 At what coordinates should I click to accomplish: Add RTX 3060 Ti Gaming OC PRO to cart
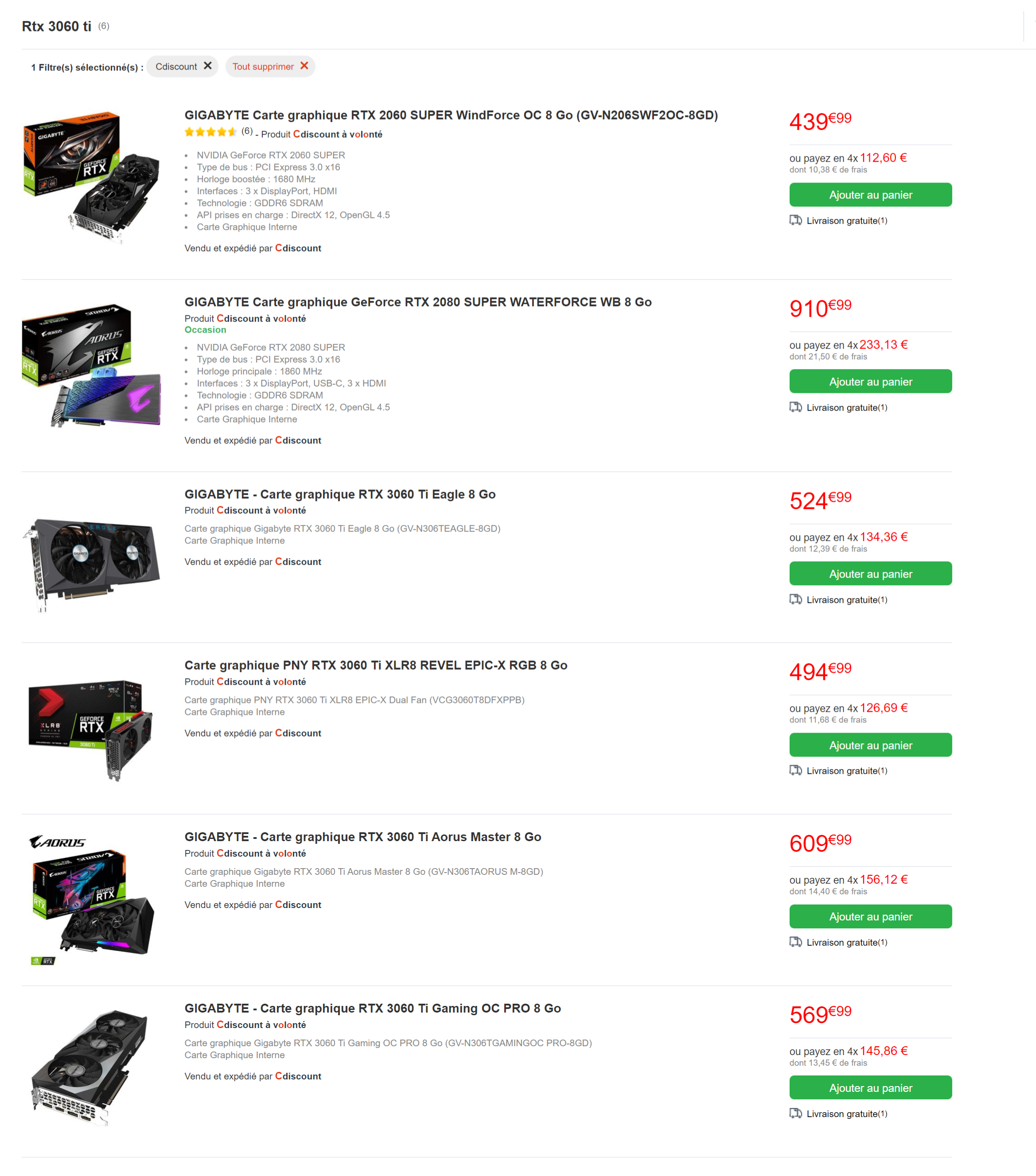tap(870, 1088)
